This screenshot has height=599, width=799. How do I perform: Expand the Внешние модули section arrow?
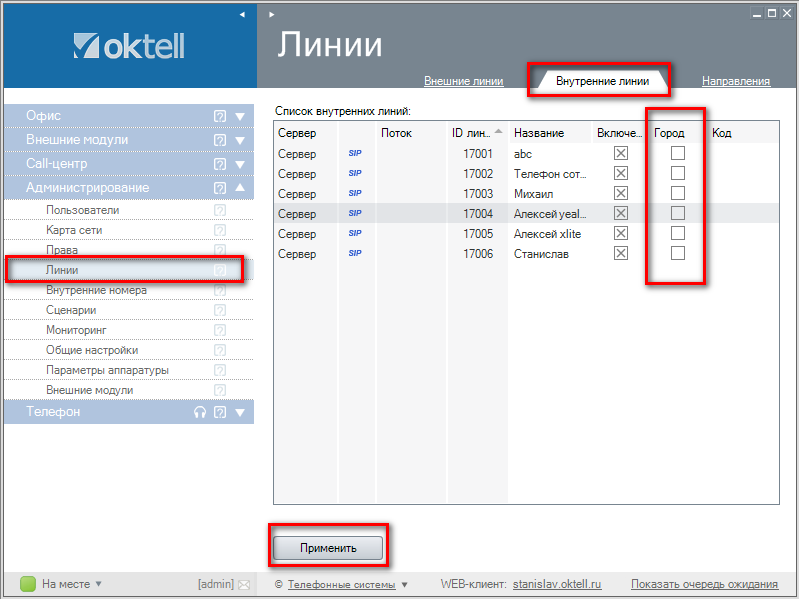(240, 140)
